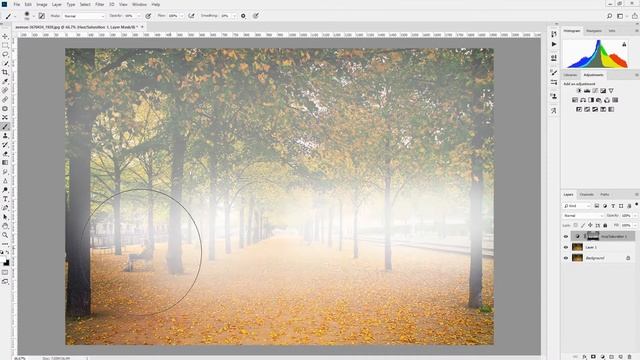The image size is (640, 360).
Task: Close the open document tab
Action: pyautogui.click(x=142, y=27)
